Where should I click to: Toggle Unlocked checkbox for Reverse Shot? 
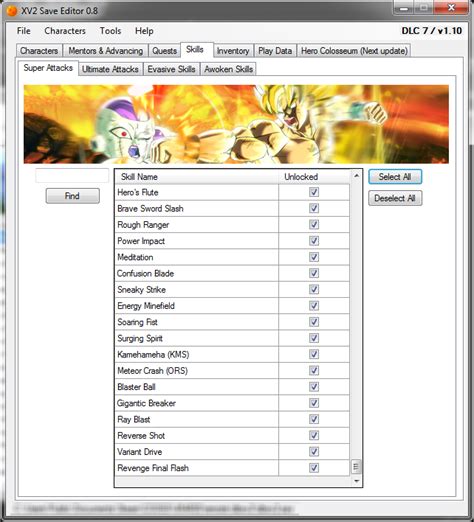tap(314, 435)
